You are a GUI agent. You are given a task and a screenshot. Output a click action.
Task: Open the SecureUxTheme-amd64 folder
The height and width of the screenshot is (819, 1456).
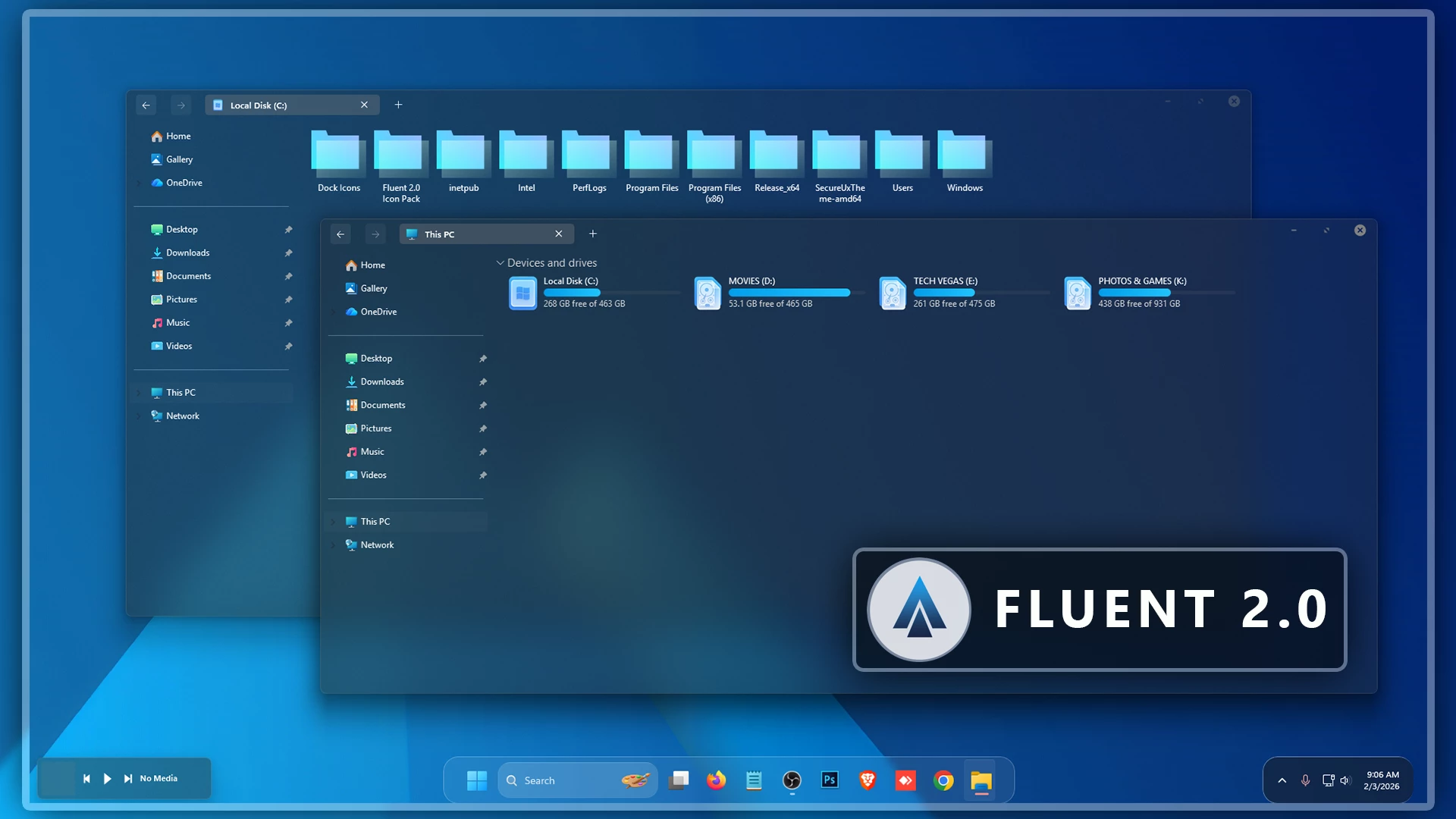coord(839,167)
